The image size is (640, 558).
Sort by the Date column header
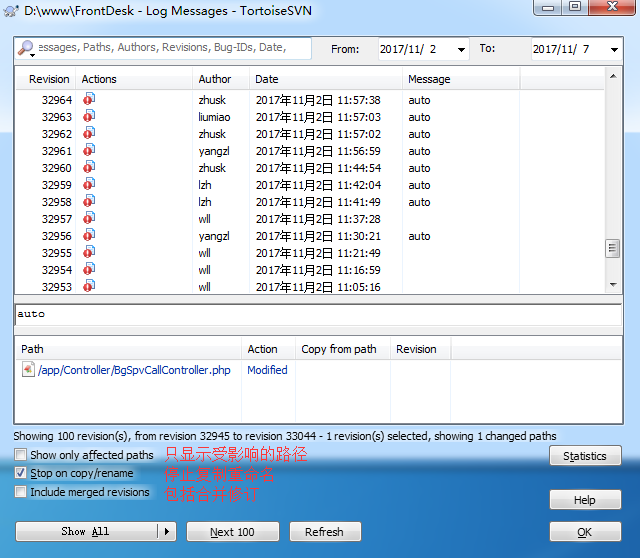coord(326,79)
